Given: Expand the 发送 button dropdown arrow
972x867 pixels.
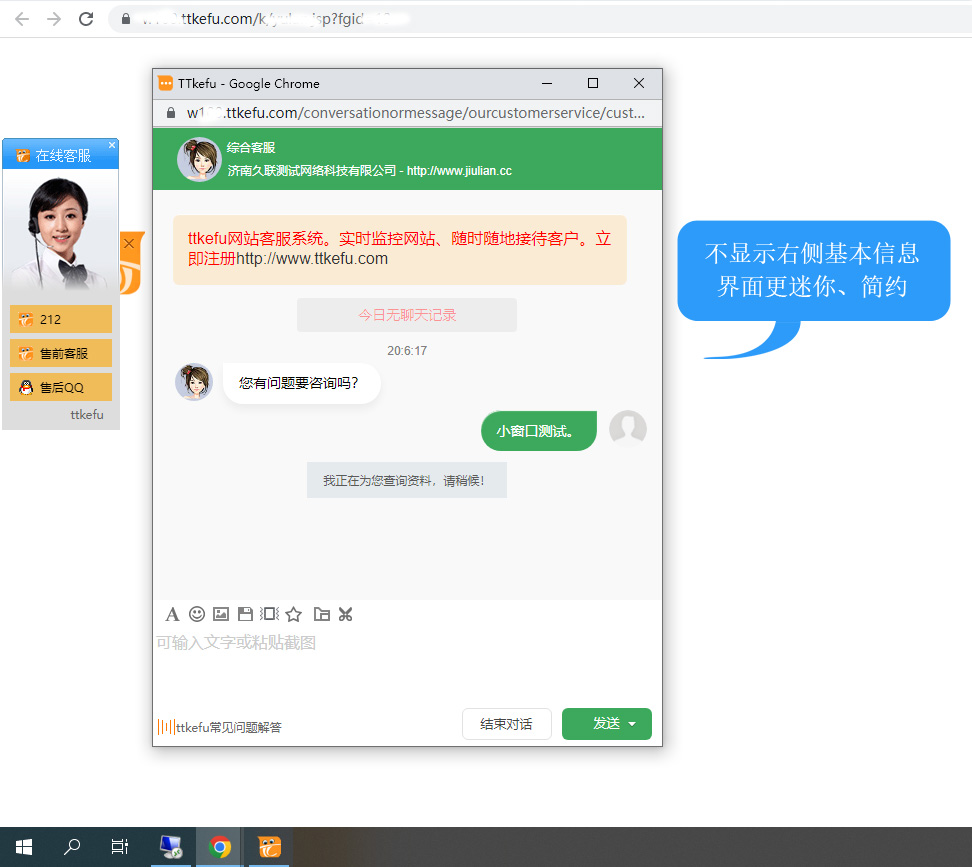Looking at the screenshot, I should (x=632, y=724).
